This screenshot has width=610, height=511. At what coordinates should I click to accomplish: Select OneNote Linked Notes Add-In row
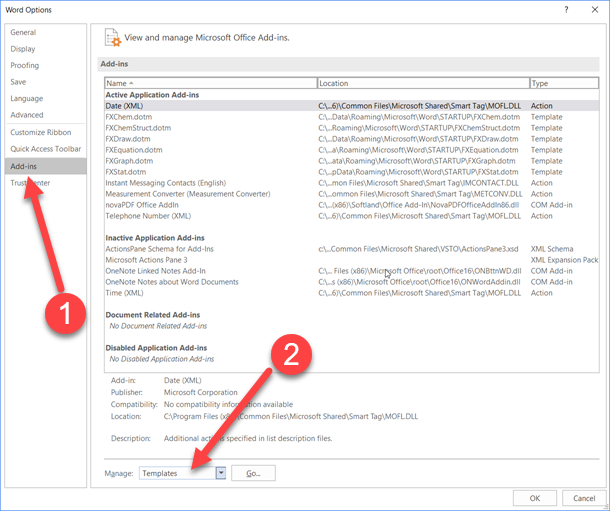coord(352,271)
